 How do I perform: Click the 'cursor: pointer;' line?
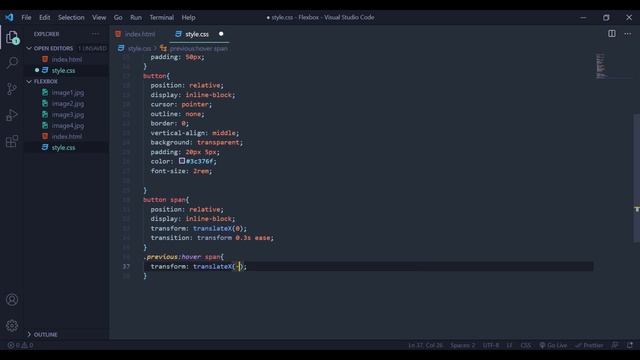point(181,104)
